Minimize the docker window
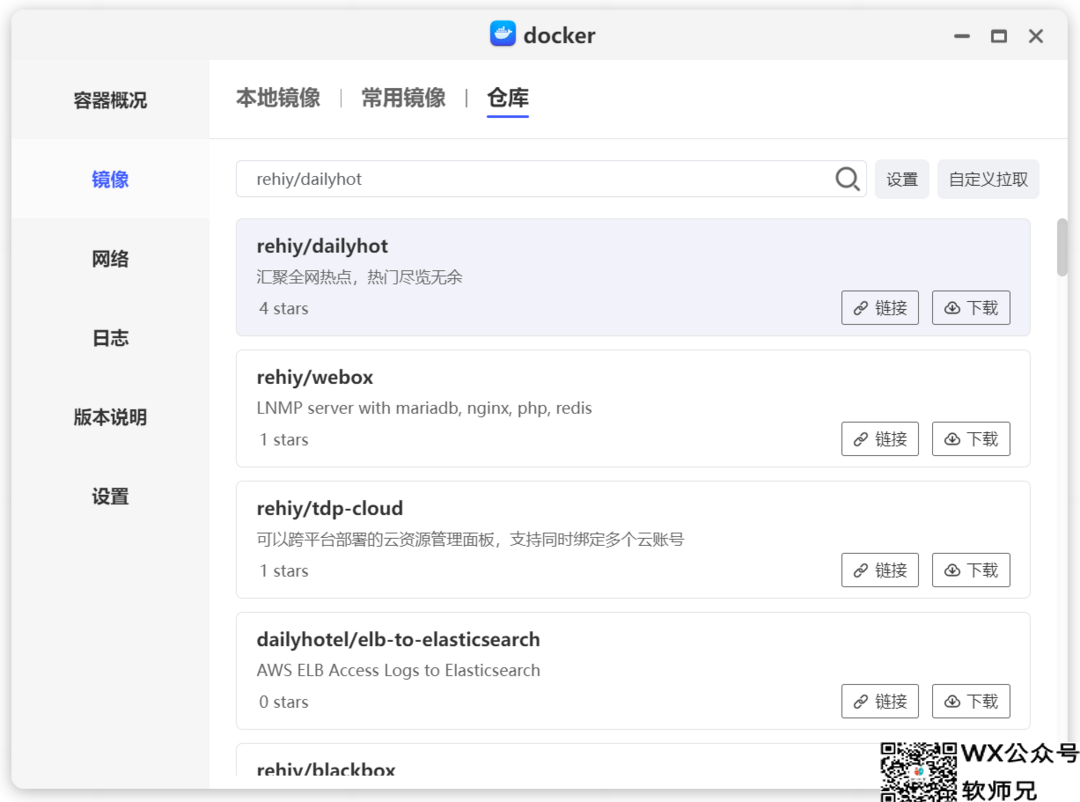 pyautogui.click(x=962, y=36)
